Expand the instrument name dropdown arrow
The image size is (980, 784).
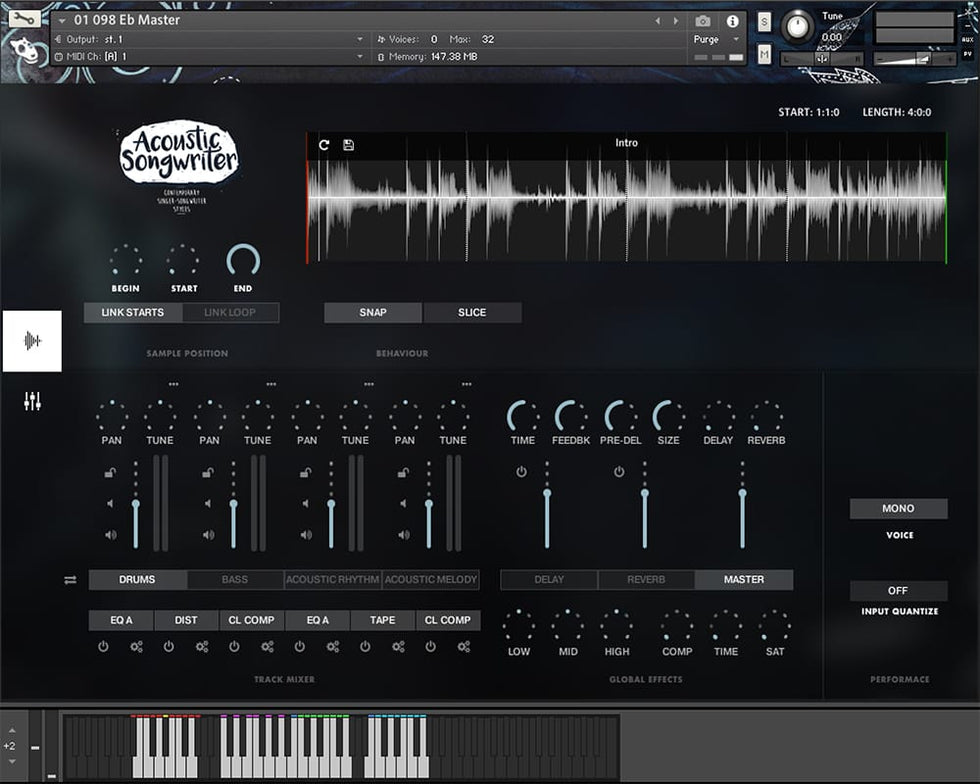(63, 20)
